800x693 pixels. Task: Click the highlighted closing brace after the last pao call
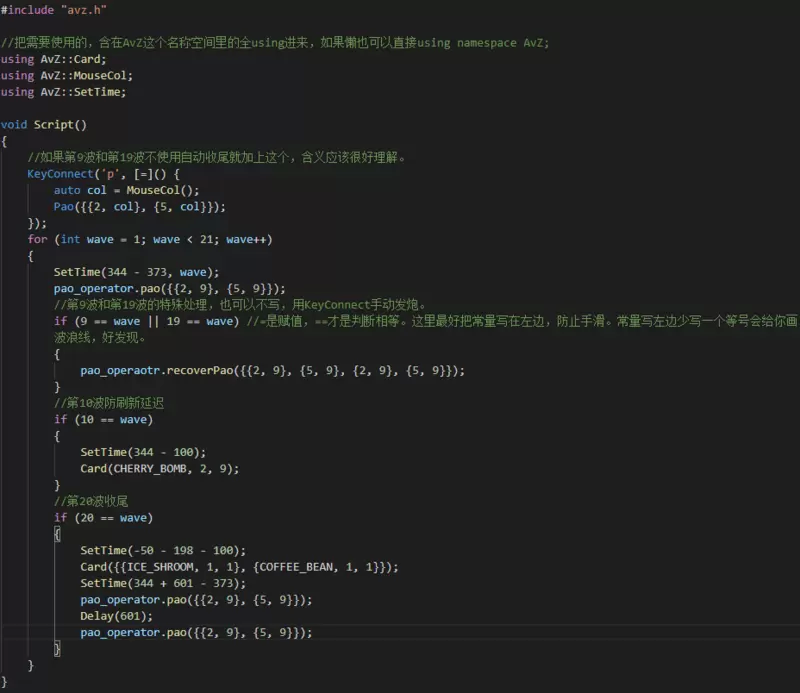coord(57,649)
